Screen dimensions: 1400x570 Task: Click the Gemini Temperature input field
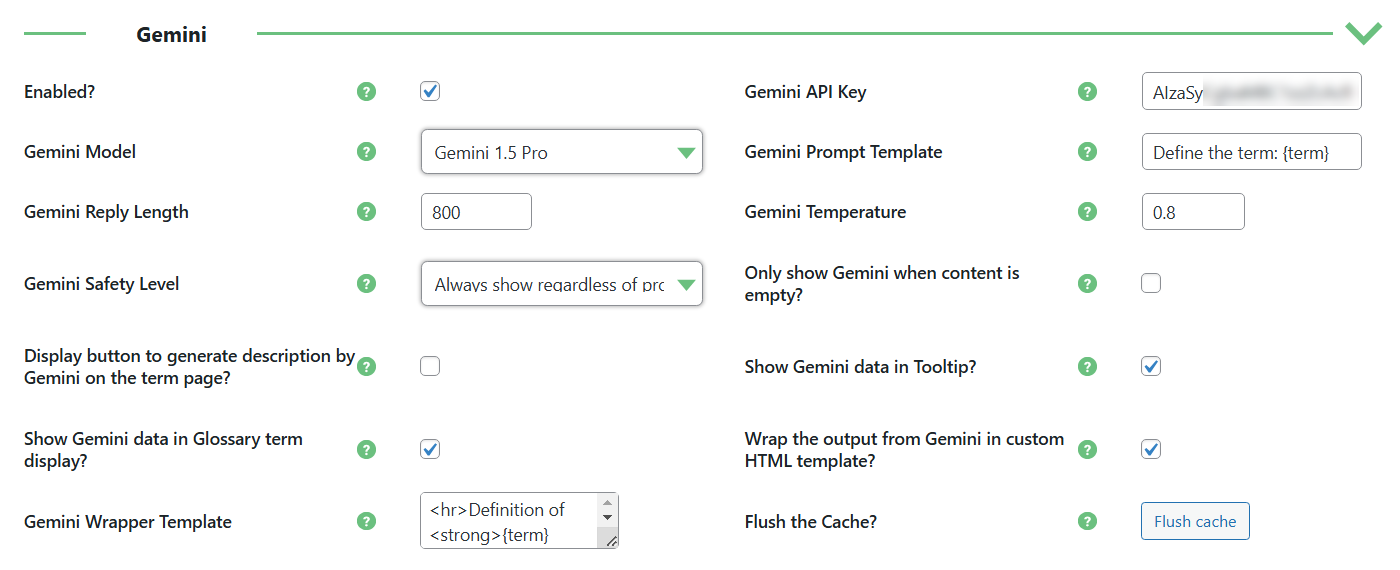pos(1193,212)
